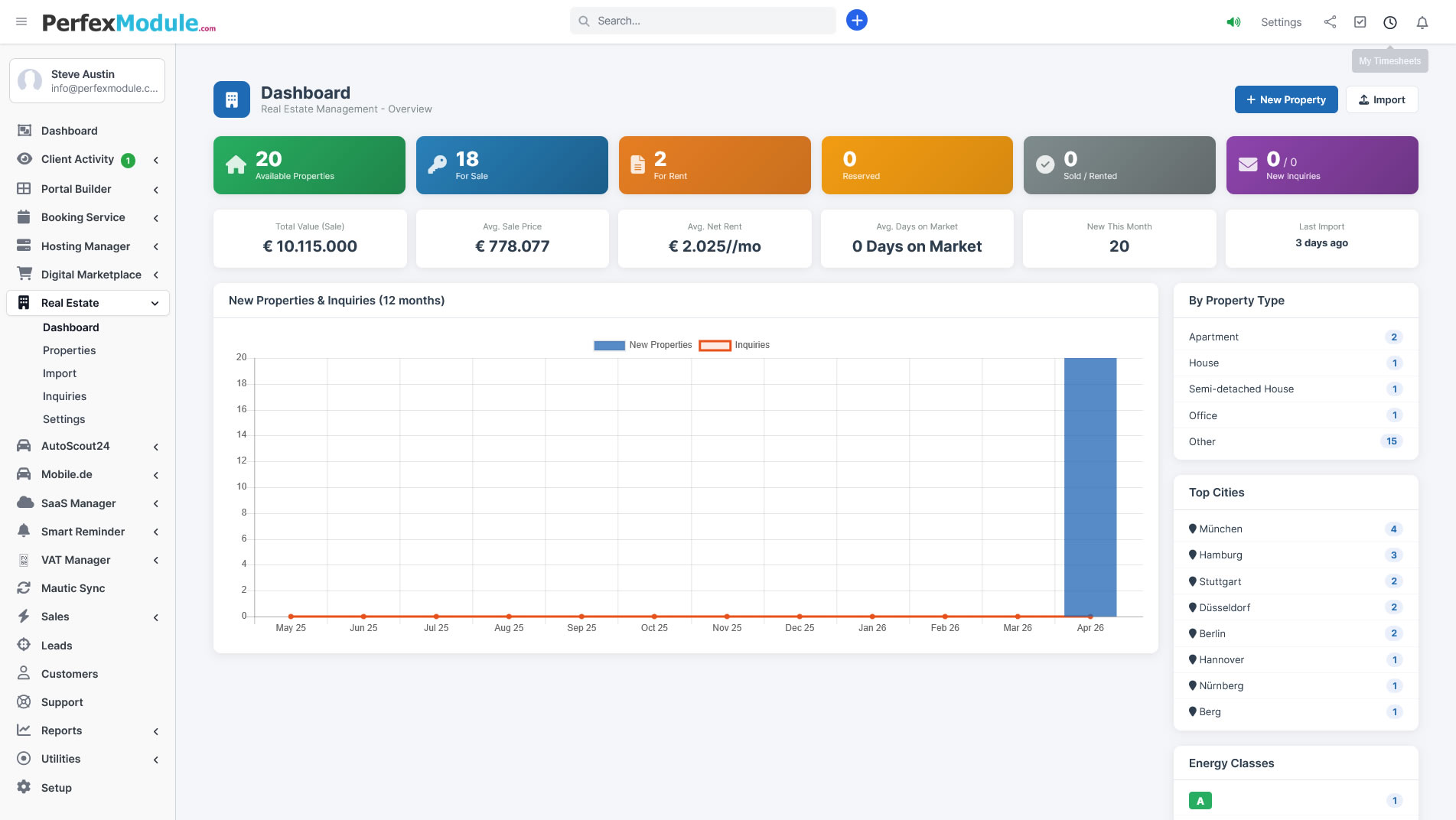Open the share icon in header
1456x820 pixels.
[x=1330, y=22]
